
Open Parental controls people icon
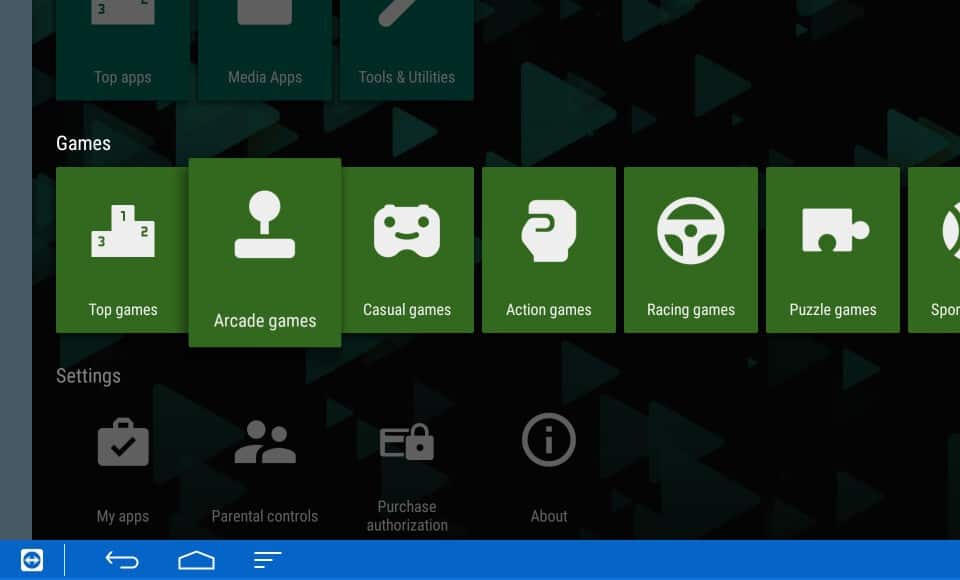(265, 440)
